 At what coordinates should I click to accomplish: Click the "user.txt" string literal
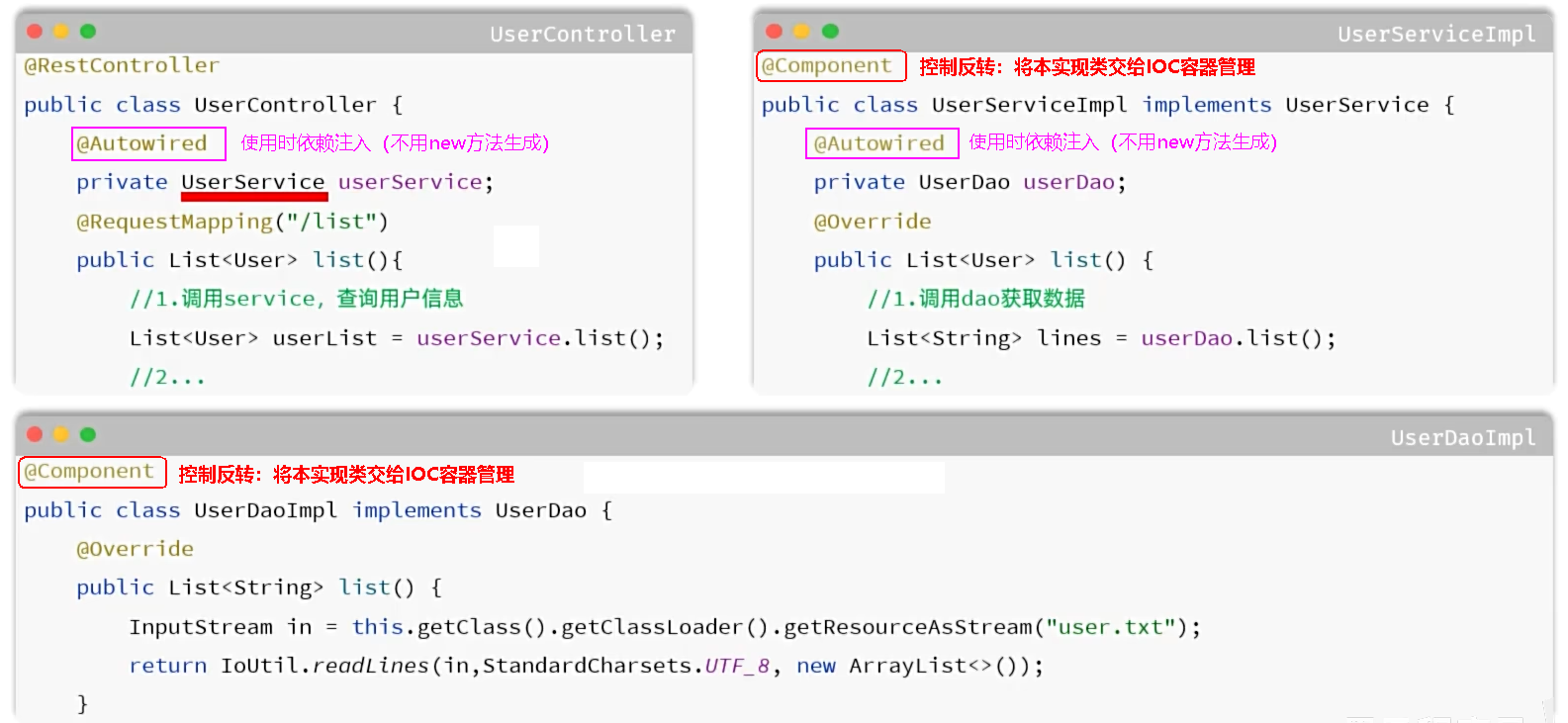pos(1110,627)
